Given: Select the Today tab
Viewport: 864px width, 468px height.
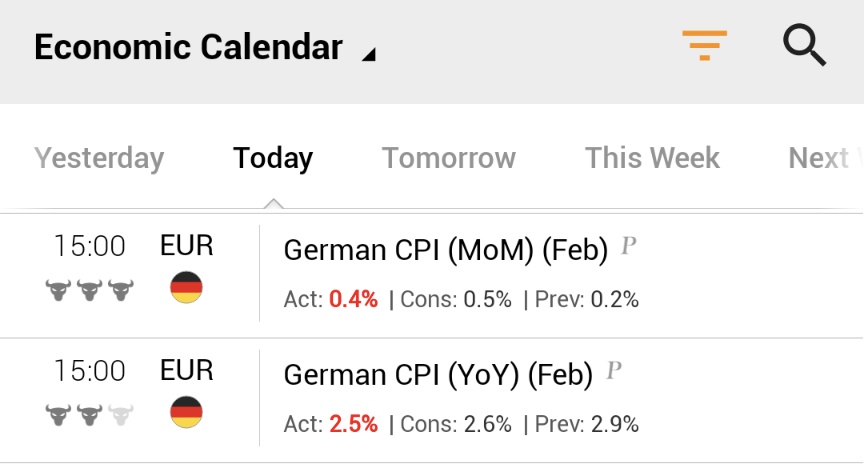Looking at the screenshot, I should tap(273, 158).
